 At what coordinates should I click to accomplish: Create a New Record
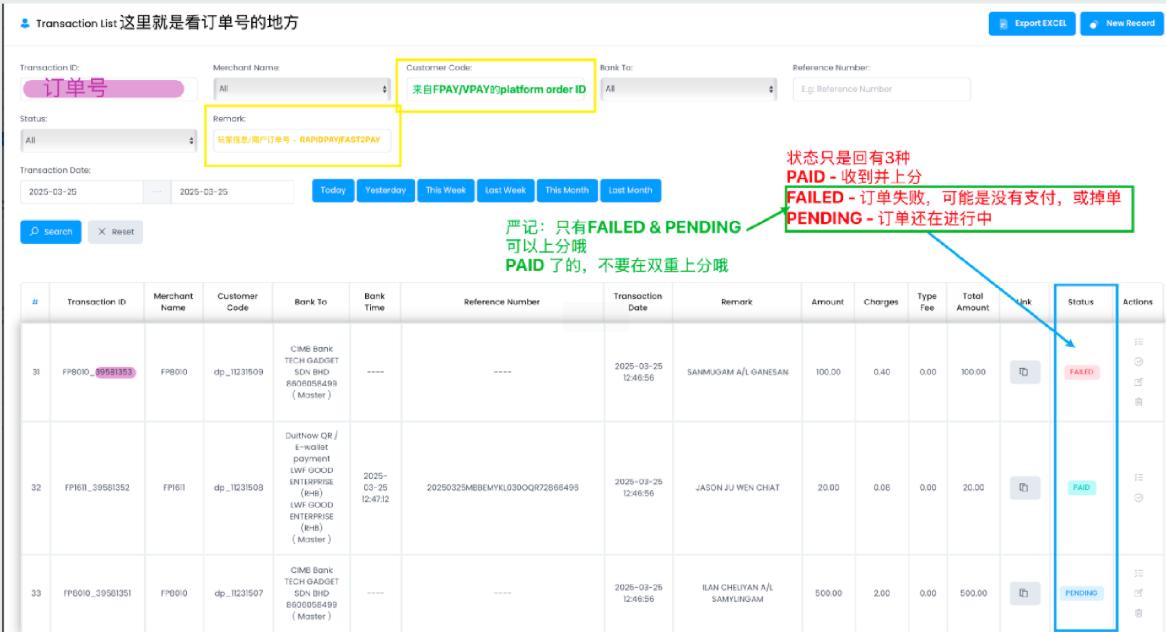1119,22
